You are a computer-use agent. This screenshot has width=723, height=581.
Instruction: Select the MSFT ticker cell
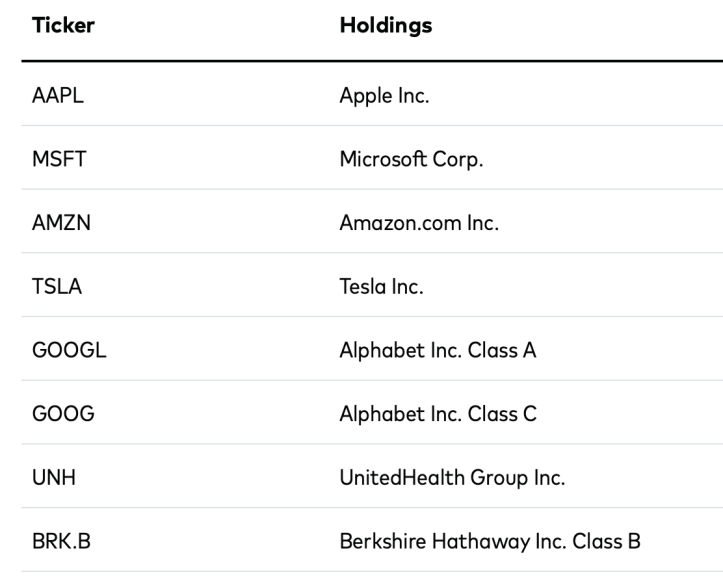coord(59,160)
